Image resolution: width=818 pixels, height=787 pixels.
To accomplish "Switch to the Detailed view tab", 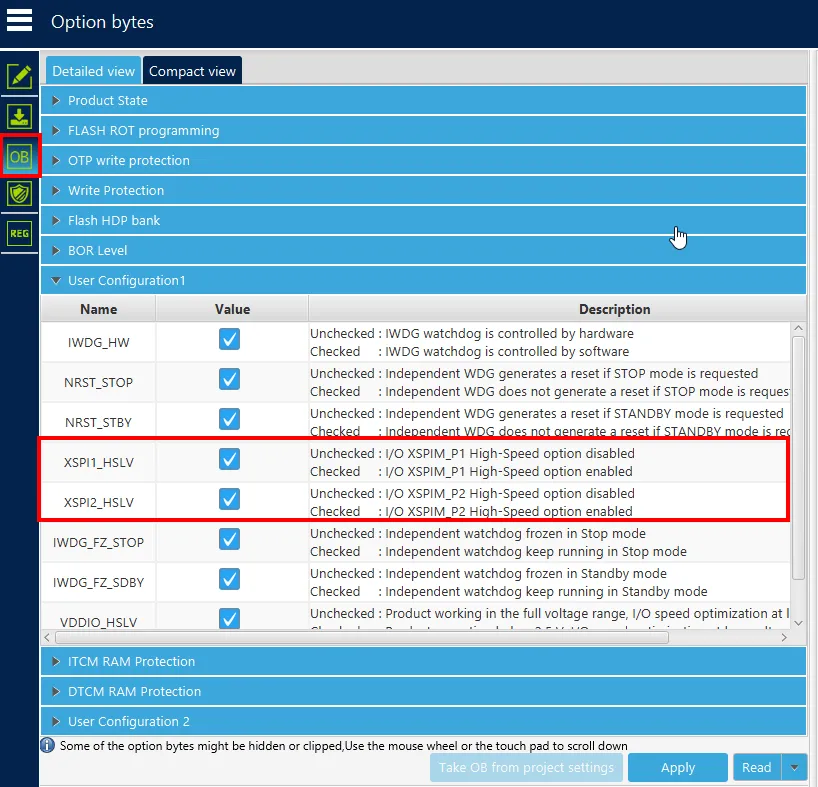I will [93, 70].
